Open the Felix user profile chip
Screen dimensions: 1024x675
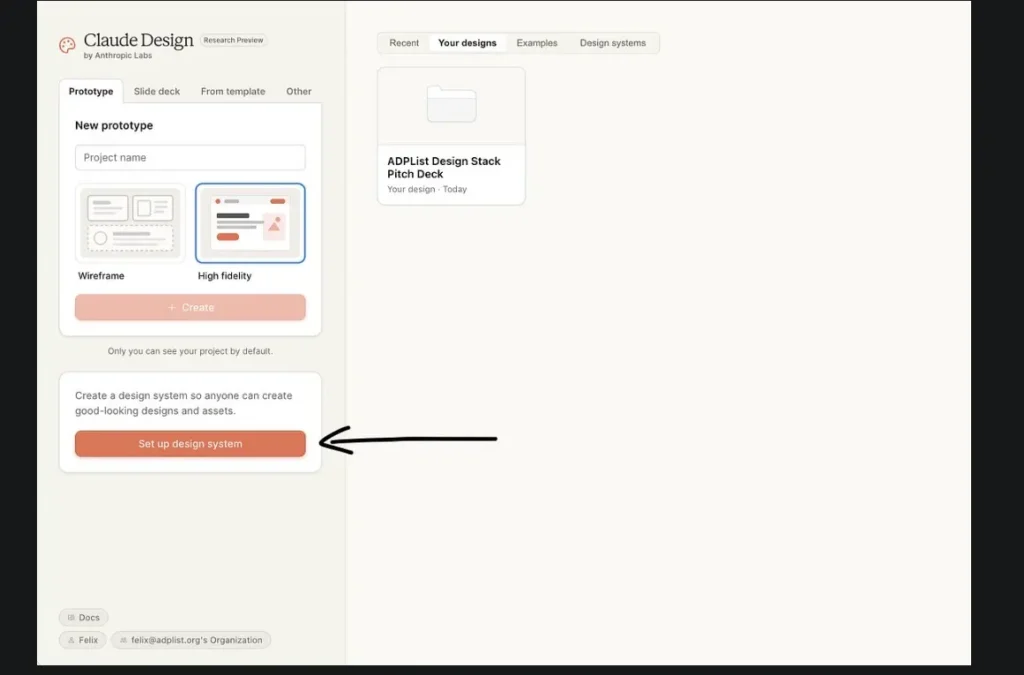click(x=83, y=640)
